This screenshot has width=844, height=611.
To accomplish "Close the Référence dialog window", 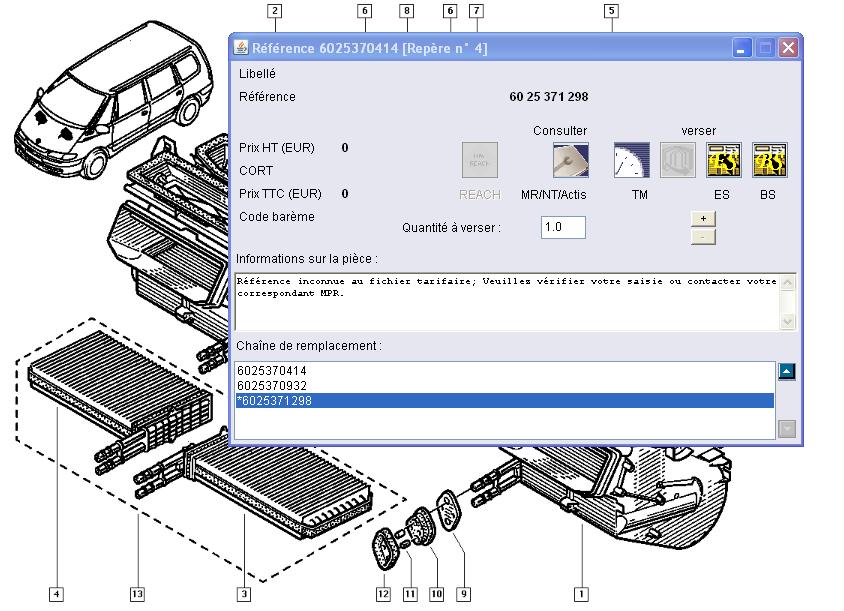I will pos(788,47).
